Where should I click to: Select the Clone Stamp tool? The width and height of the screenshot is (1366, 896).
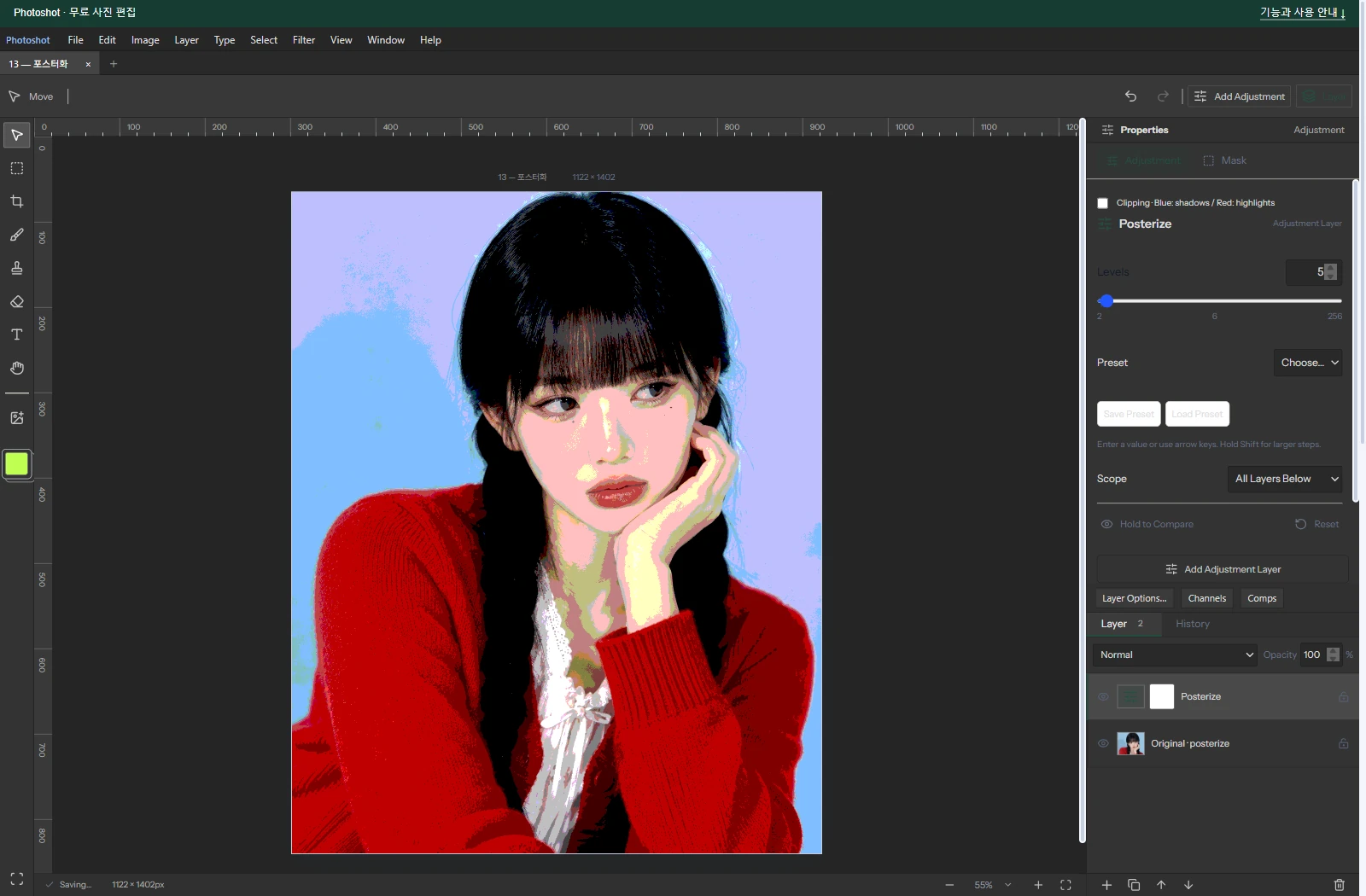point(16,268)
